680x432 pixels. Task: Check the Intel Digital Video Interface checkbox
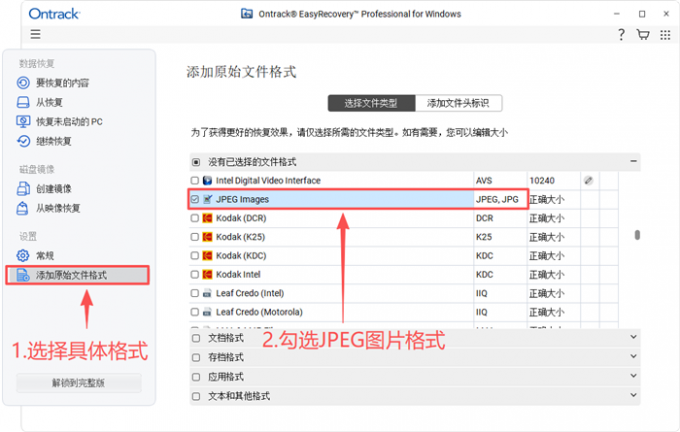click(x=195, y=180)
